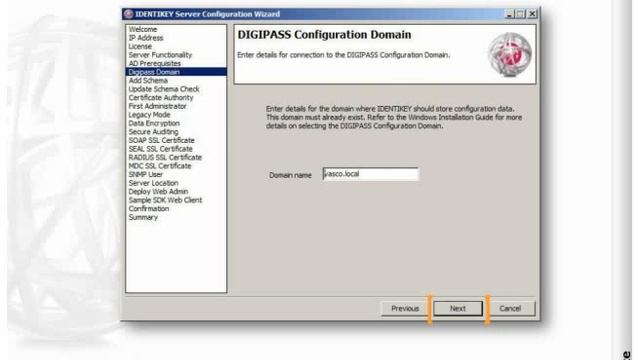Click the Domain name label

point(290,175)
